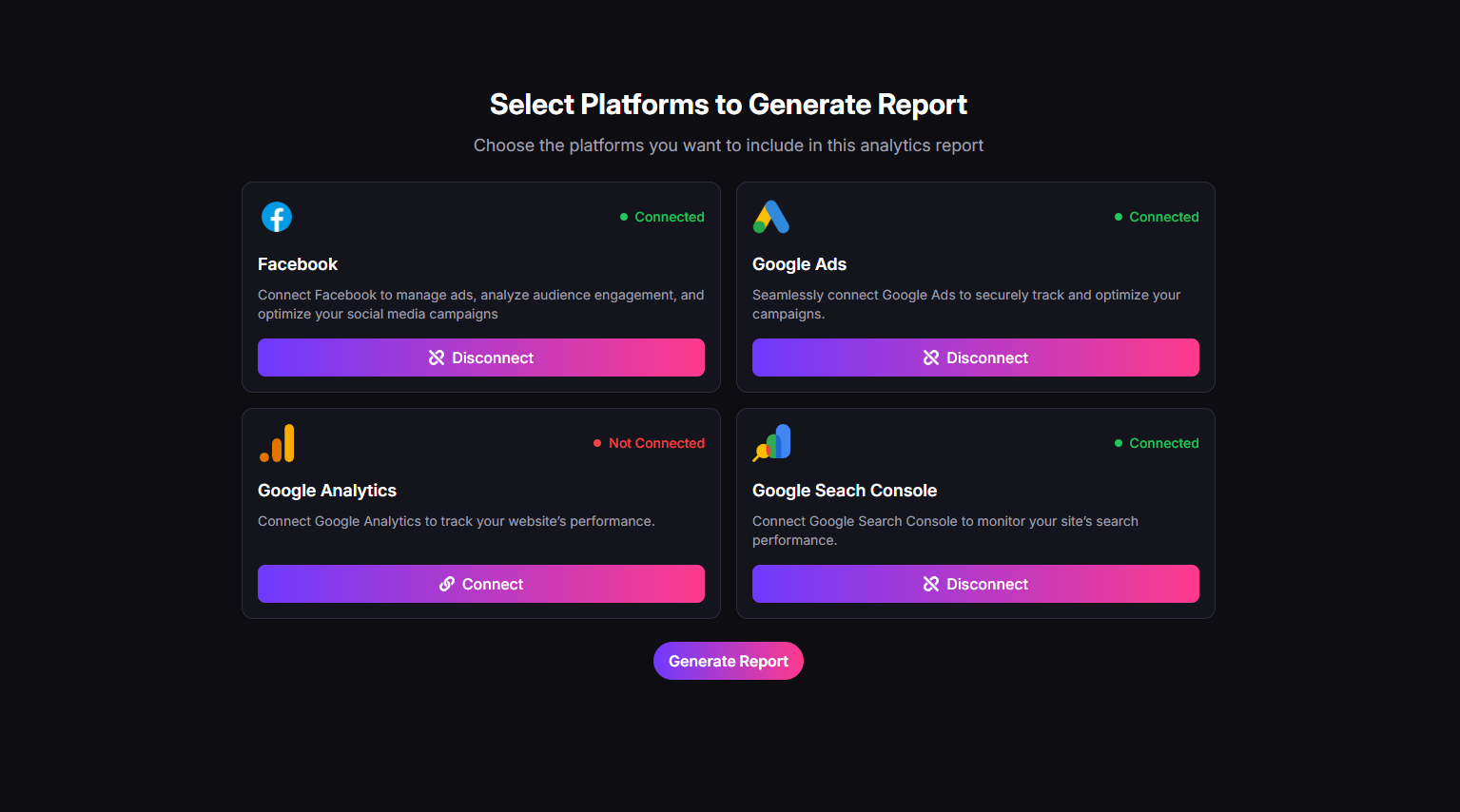
Task: Click the green Connected status dot on Facebook
Action: pos(625,217)
